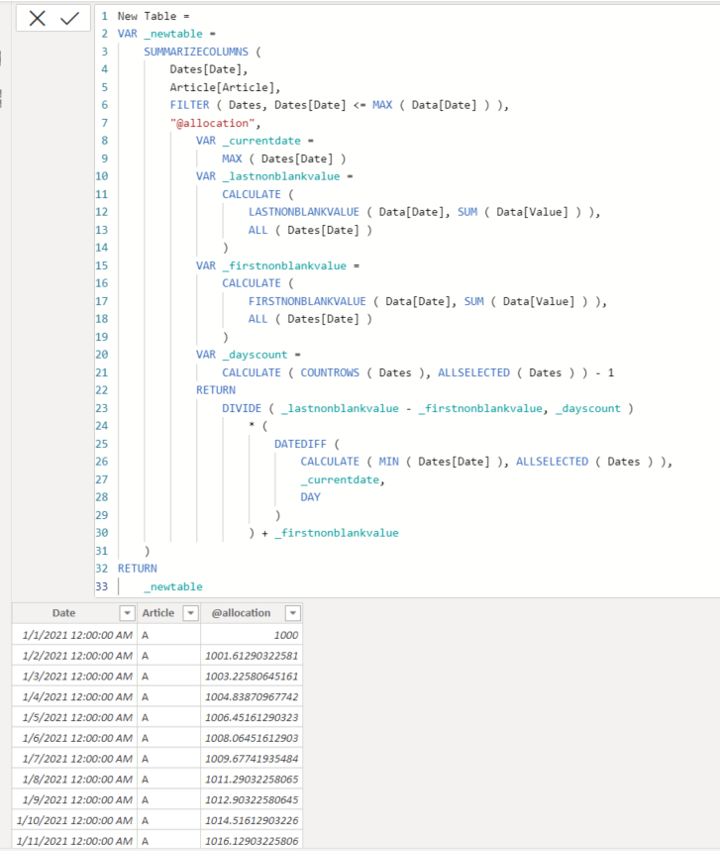Click the cell 1003.22580645161
Image resolution: width=720 pixels, height=851 pixels.
pyautogui.click(x=251, y=676)
